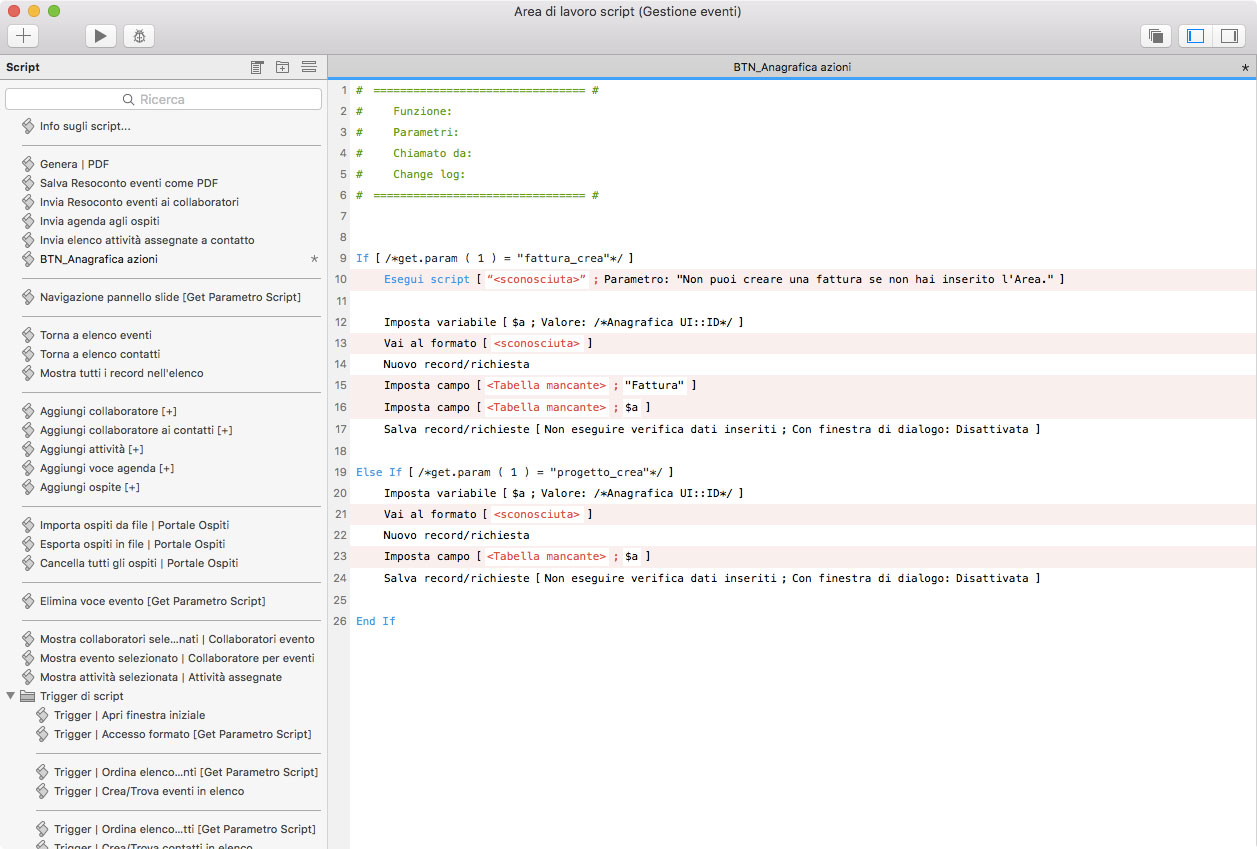Click the Esegui script step on line 10
Screen dimensions: 1257x849
coord(426,279)
